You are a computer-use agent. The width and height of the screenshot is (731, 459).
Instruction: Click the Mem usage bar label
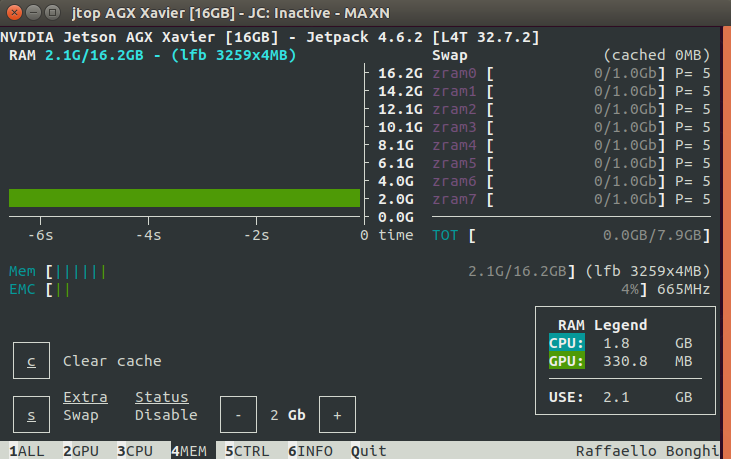tap(22, 271)
